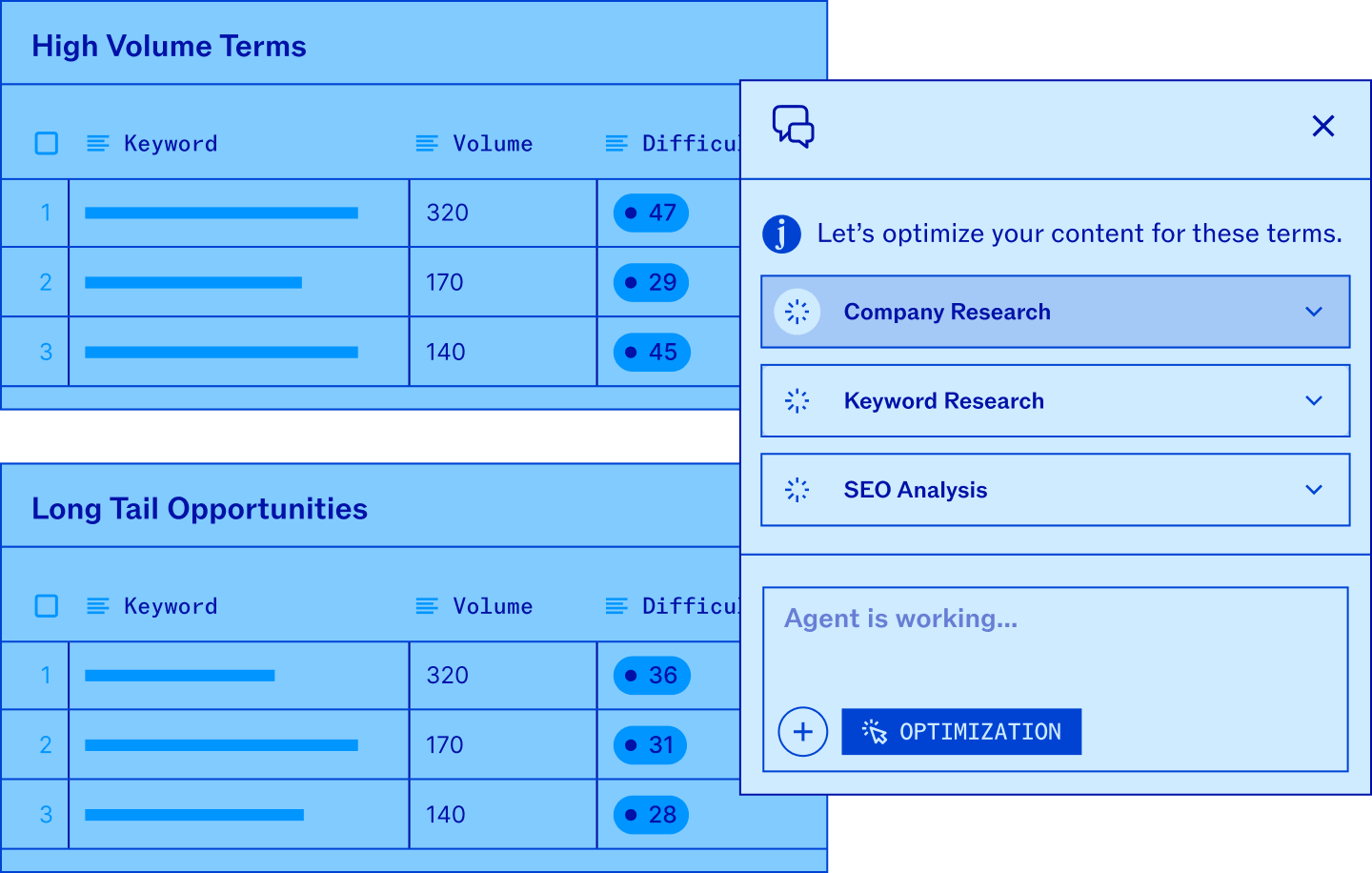The image size is (1372, 873).
Task: Click the Long Tail Opportunities title
Action: pos(199,509)
